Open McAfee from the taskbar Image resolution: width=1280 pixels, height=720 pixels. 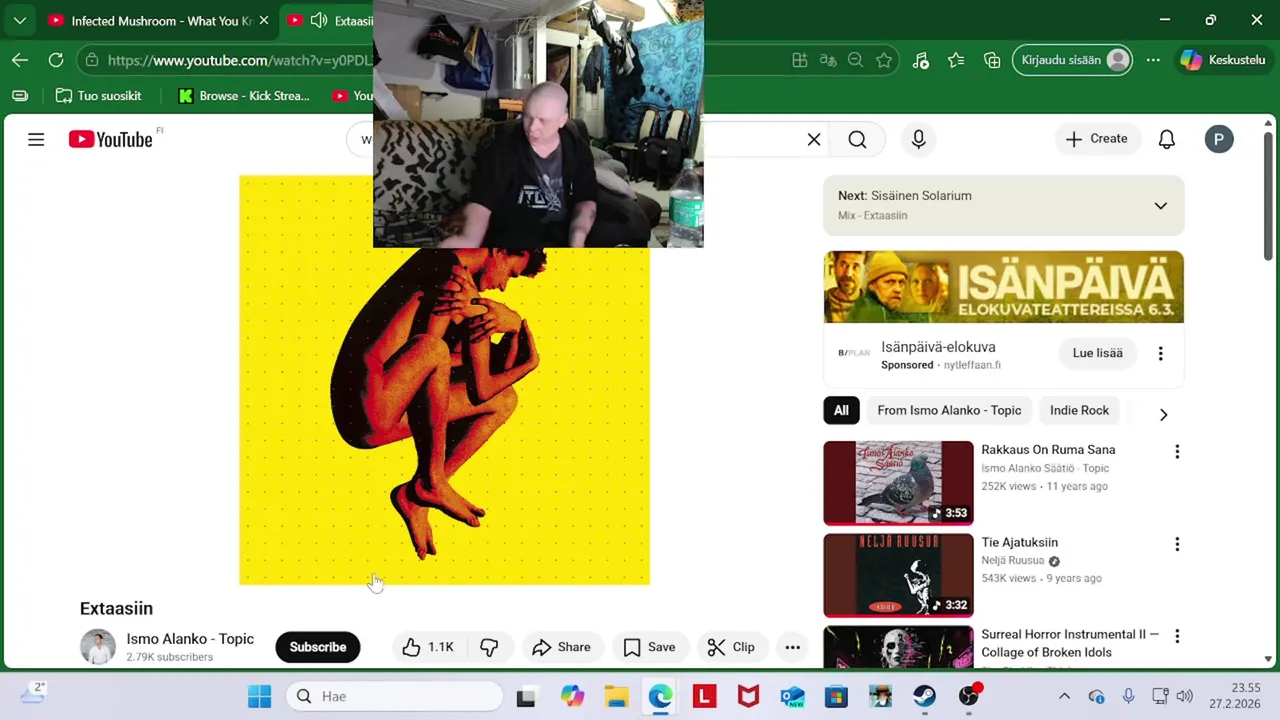tap(748, 696)
